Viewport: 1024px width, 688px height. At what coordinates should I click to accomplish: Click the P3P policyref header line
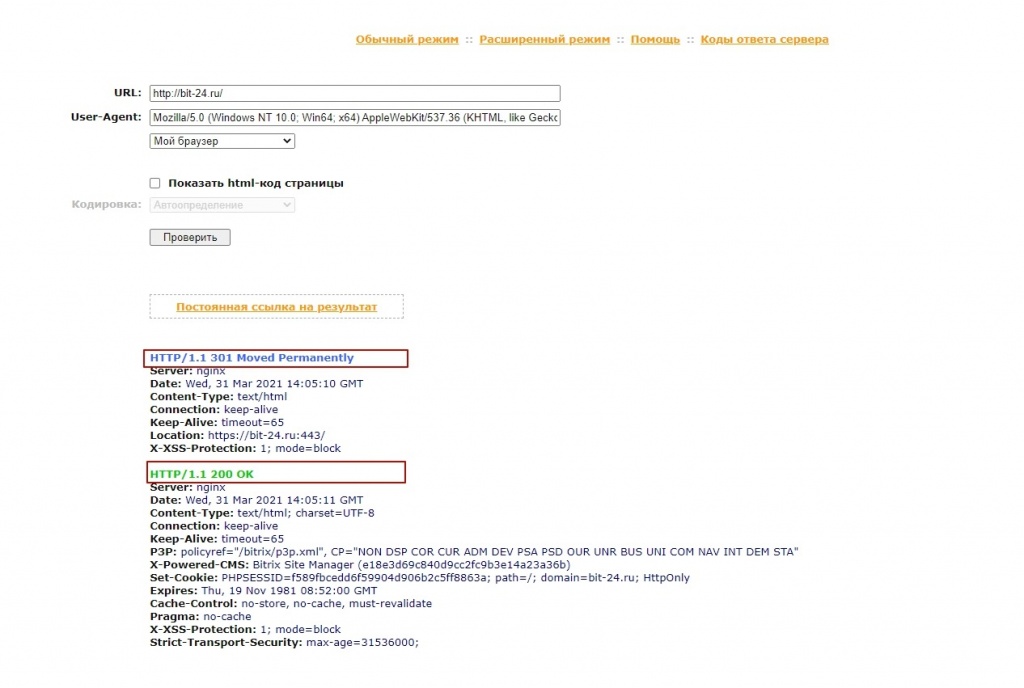click(x=474, y=552)
